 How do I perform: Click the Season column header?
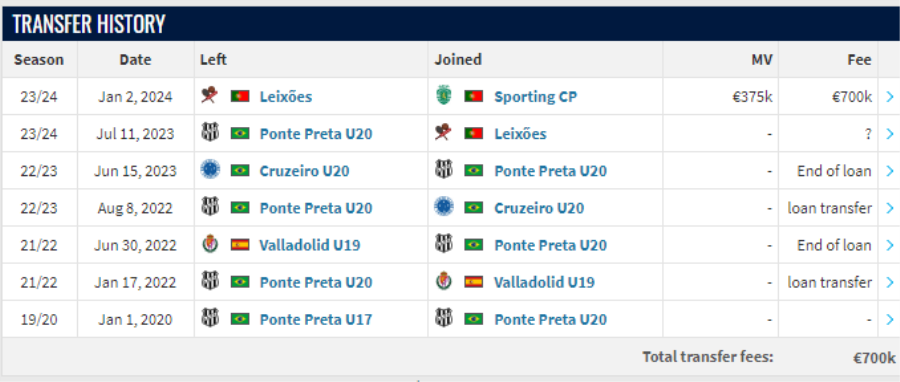[x=39, y=59]
